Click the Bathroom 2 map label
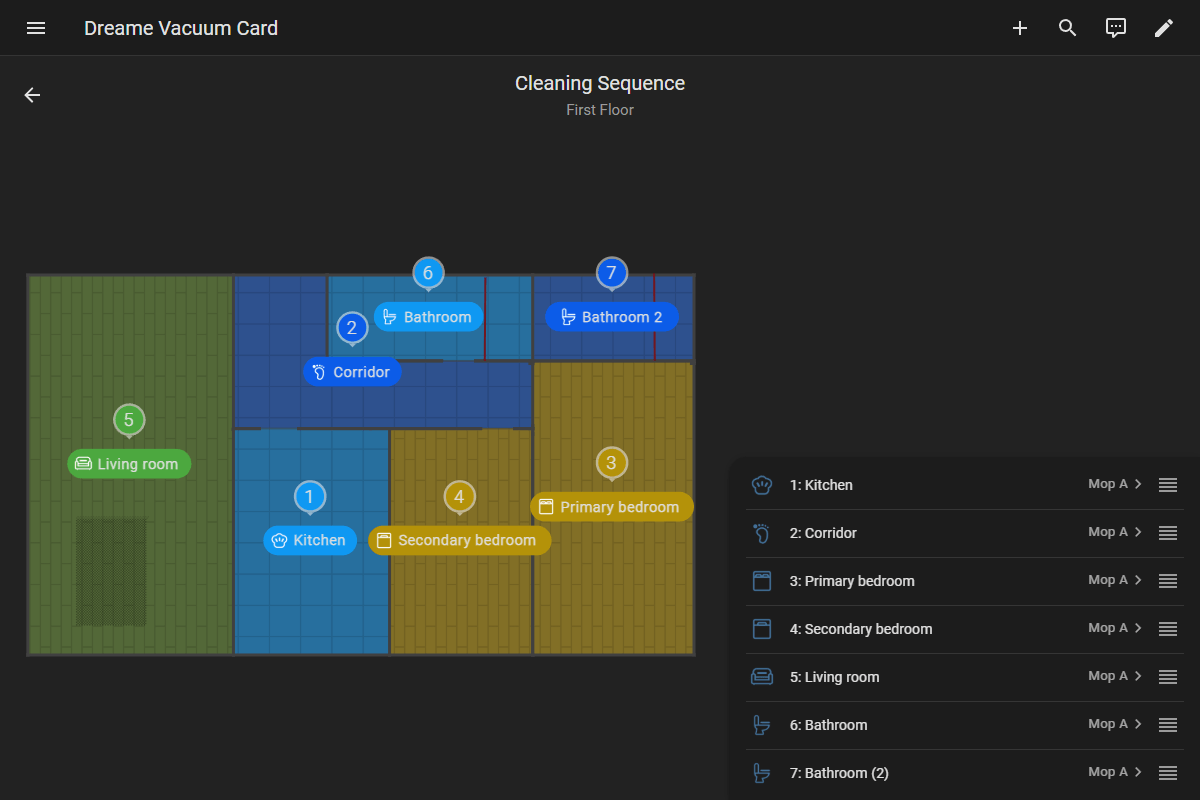 tap(612, 317)
